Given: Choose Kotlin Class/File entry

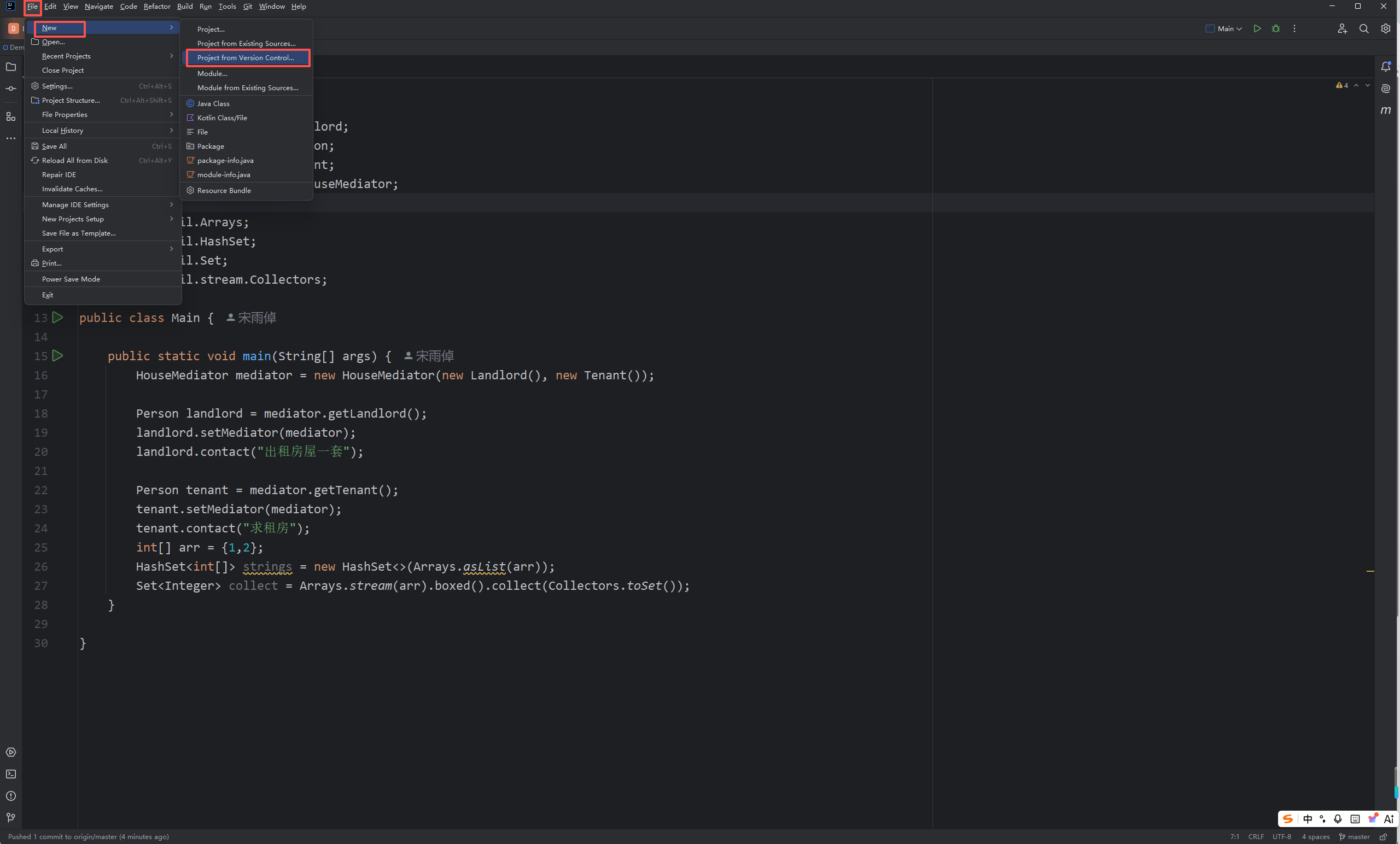Looking at the screenshot, I should pyautogui.click(x=247, y=118).
